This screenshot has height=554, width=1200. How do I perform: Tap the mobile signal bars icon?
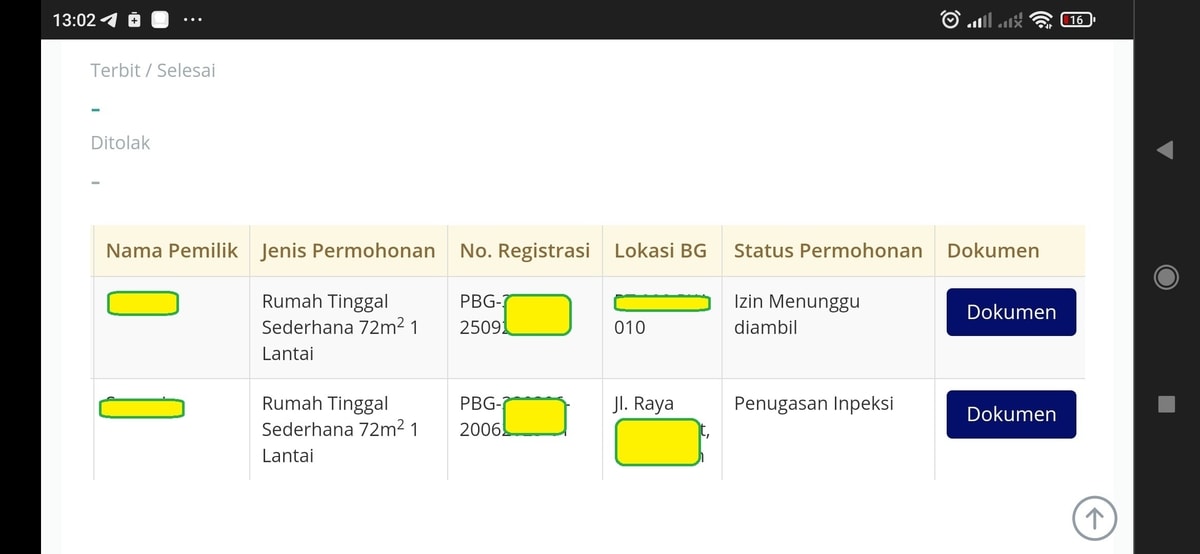click(x=981, y=19)
